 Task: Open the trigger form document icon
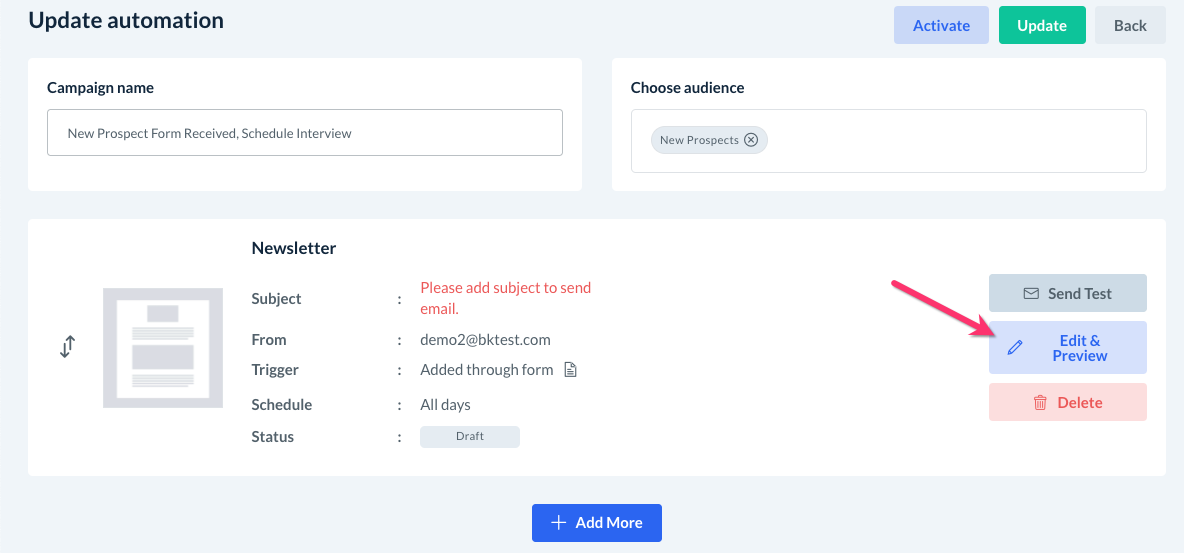coord(570,370)
